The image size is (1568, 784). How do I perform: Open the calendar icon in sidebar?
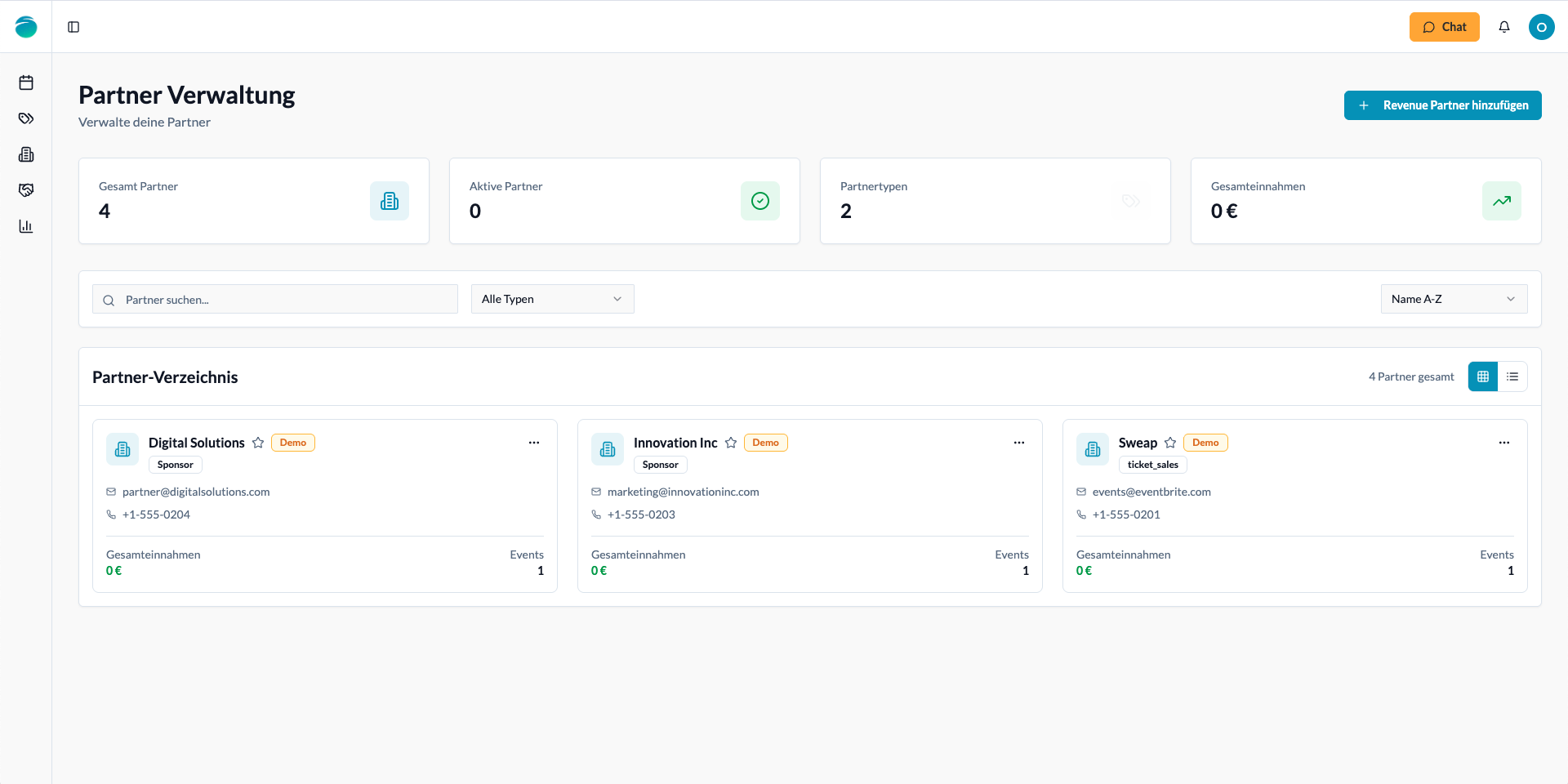[x=26, y=82]
